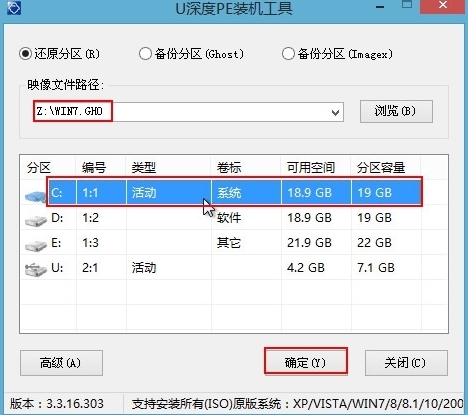
Task: Click the 18.9 GB free space in C: row
Action: point(309,193)
